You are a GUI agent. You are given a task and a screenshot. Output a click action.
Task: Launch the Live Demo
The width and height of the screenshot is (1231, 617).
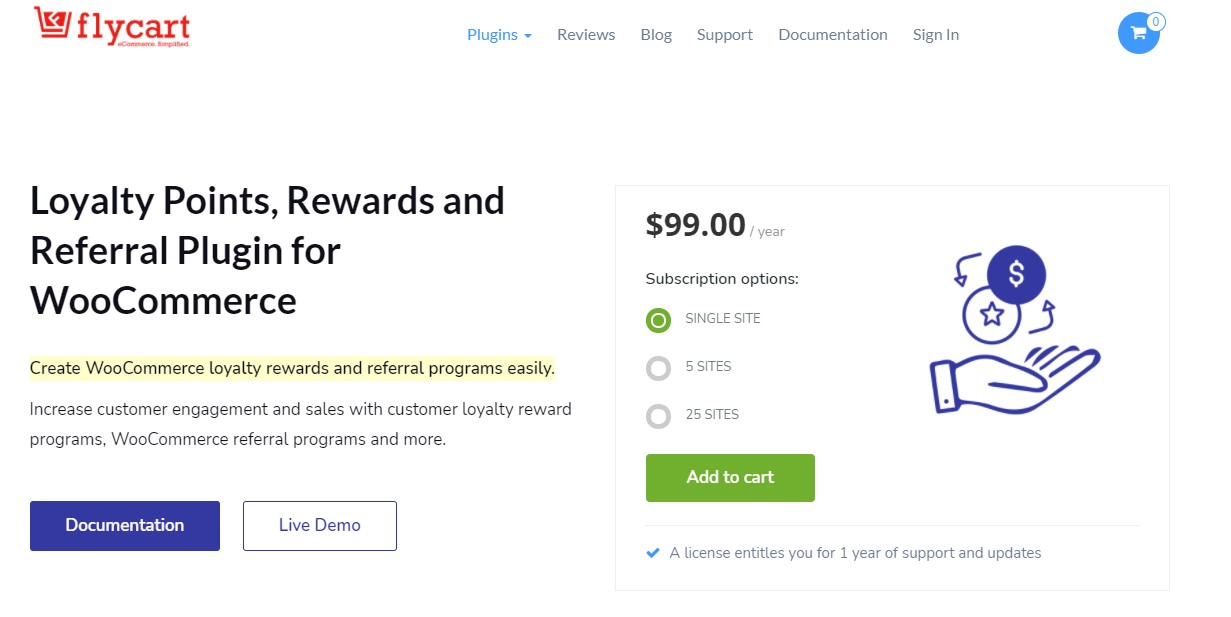(x=320, y=526)
